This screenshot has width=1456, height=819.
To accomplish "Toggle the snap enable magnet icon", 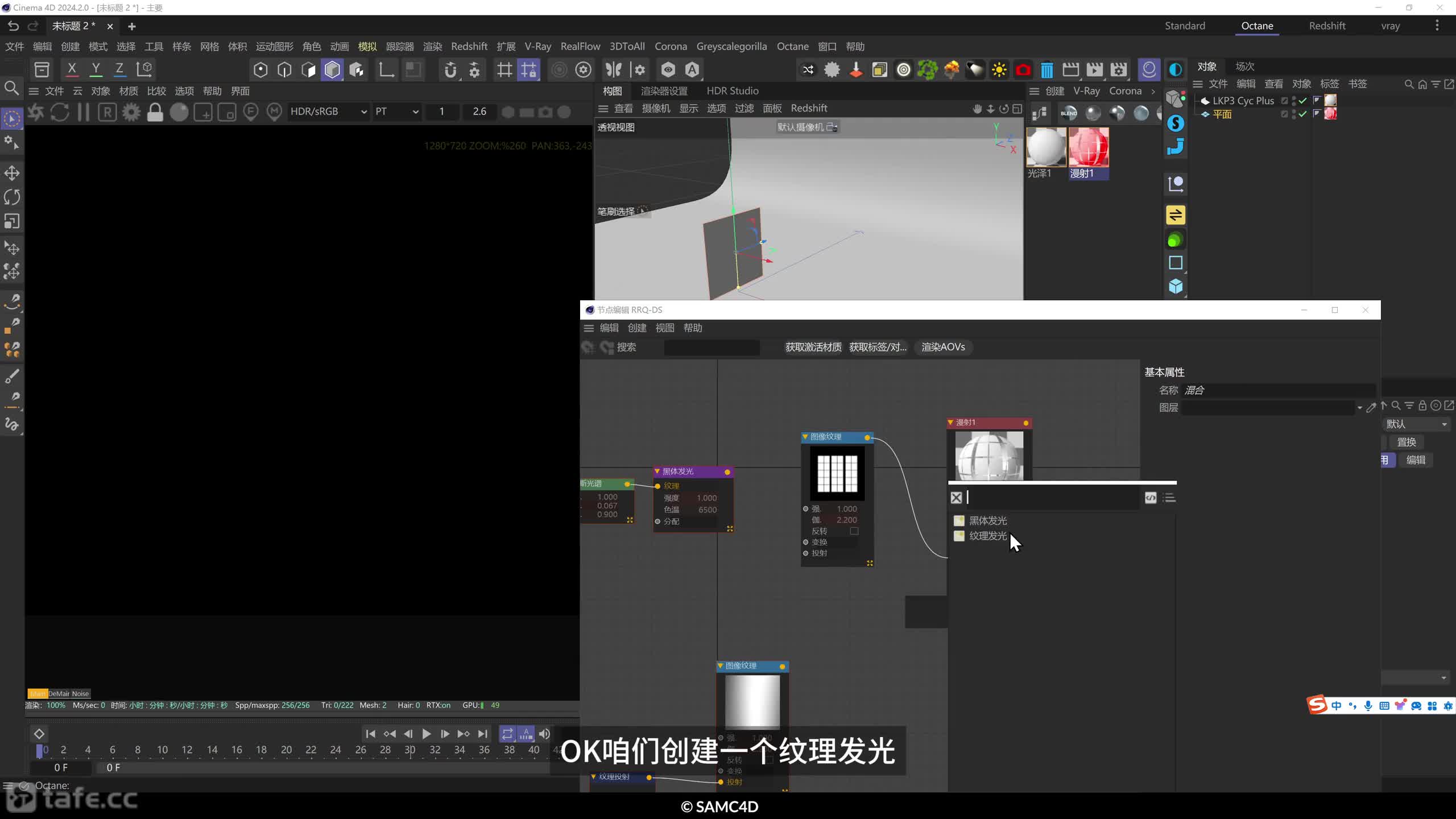I will click(x=450, y=70).
